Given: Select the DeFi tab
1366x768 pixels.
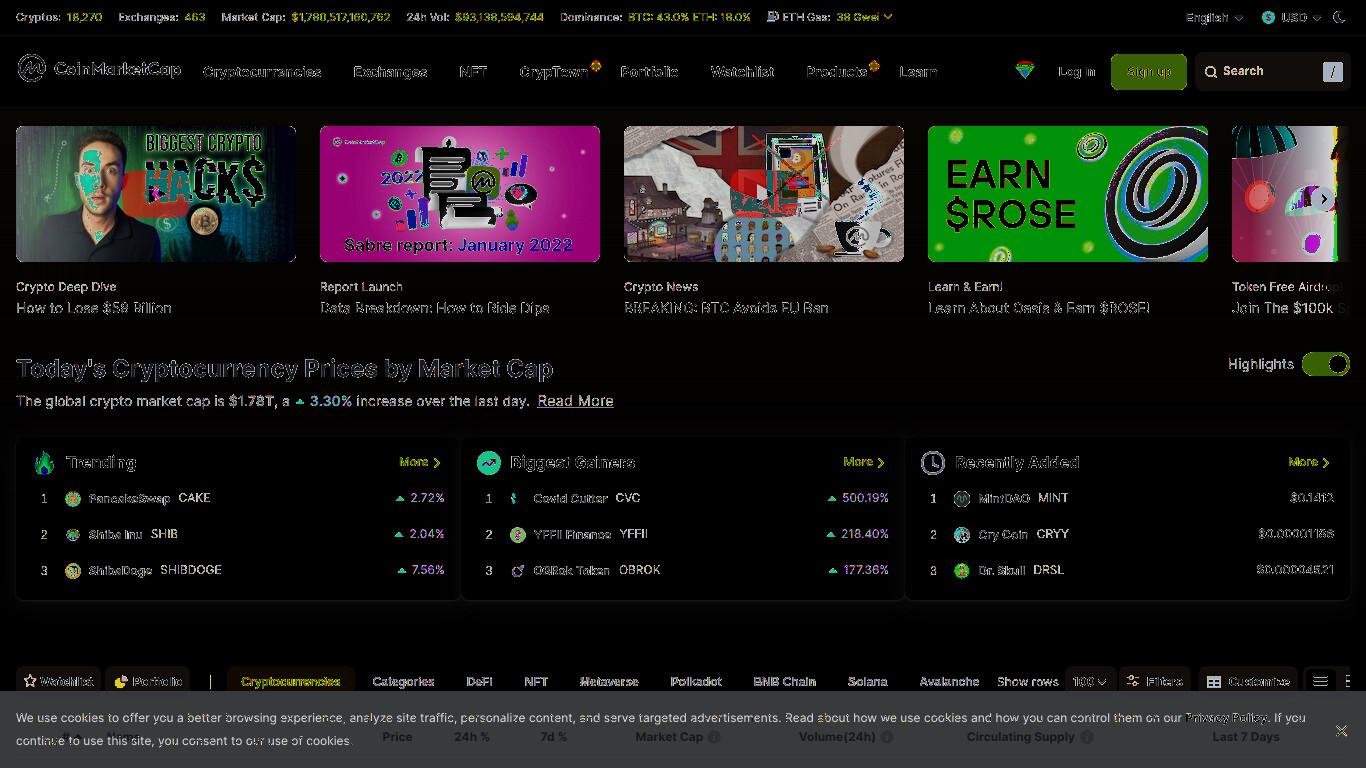Looking at the screenshot, I should point(479,681).
